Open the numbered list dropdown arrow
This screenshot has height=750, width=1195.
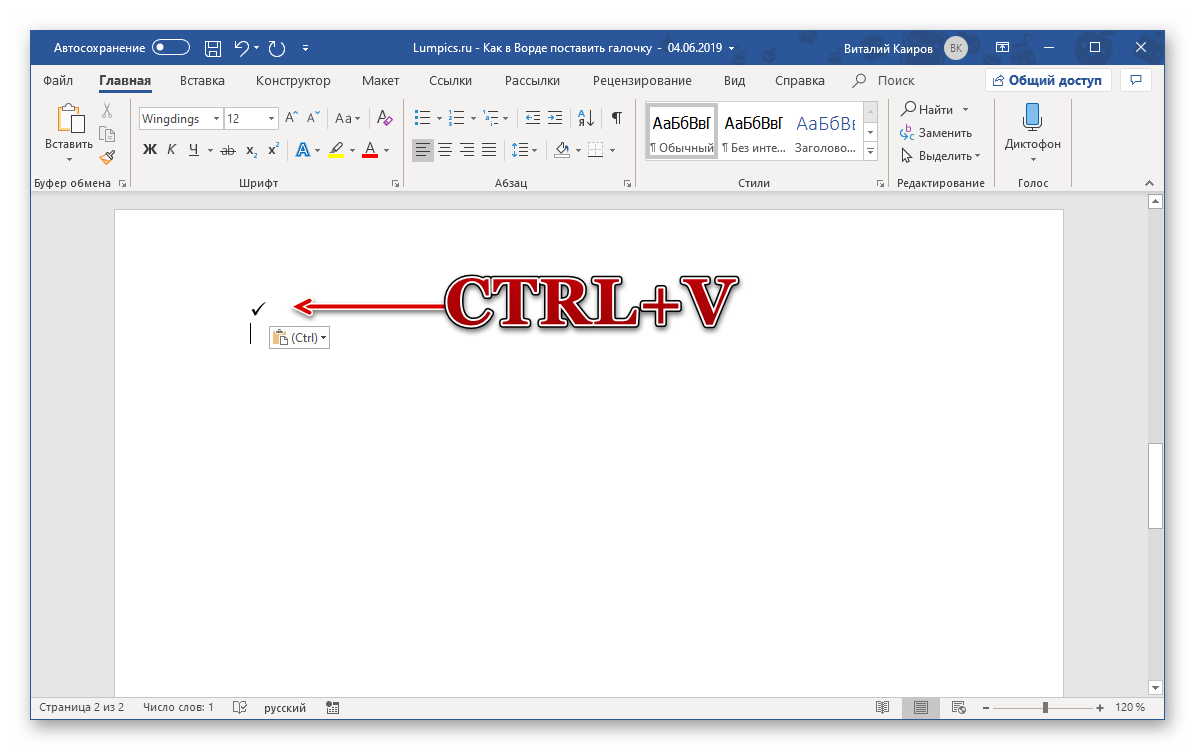(473, 119)
